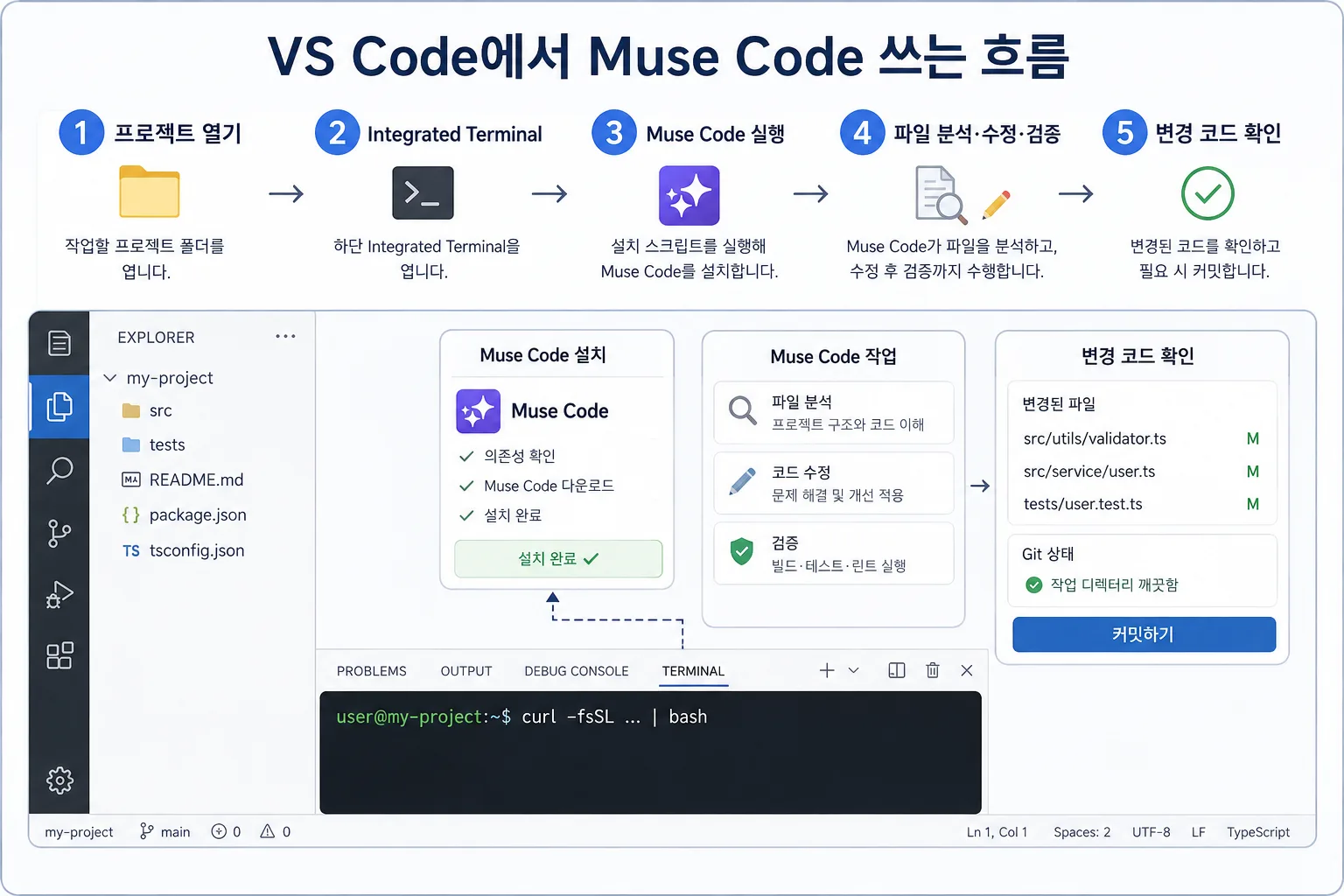The width and height of the screenshot is (1344, 896).
Task: Click the 파일 분석 magnifier card
Action: point(834,412)
